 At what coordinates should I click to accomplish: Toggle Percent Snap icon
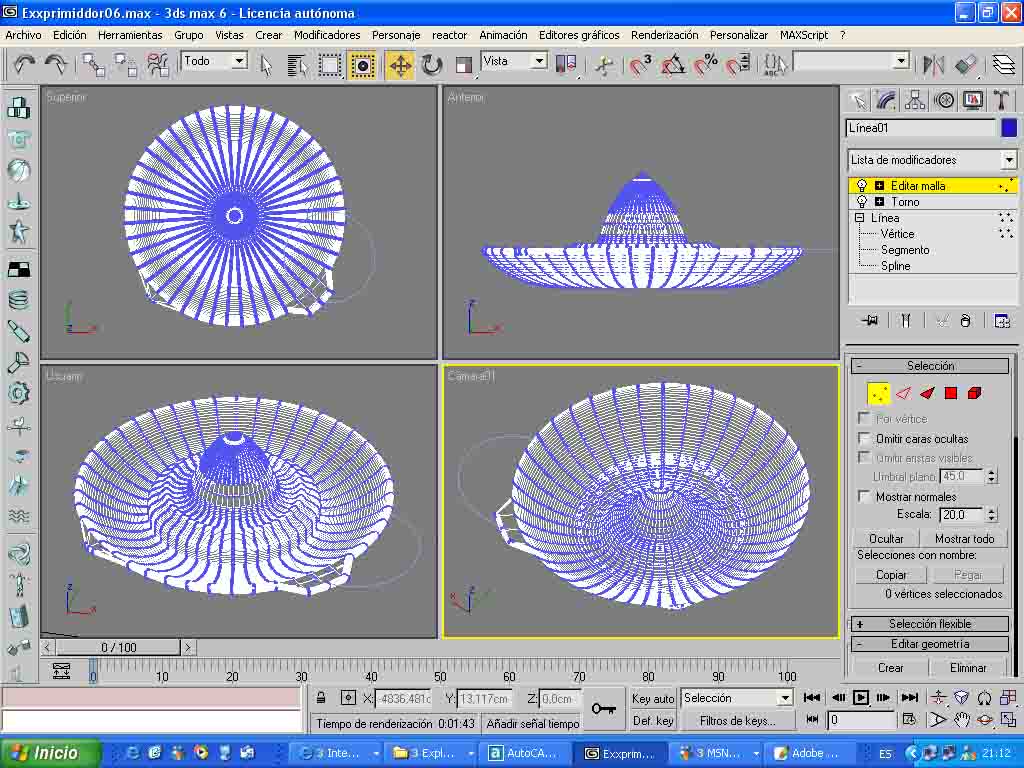click(x=705, y=65)
